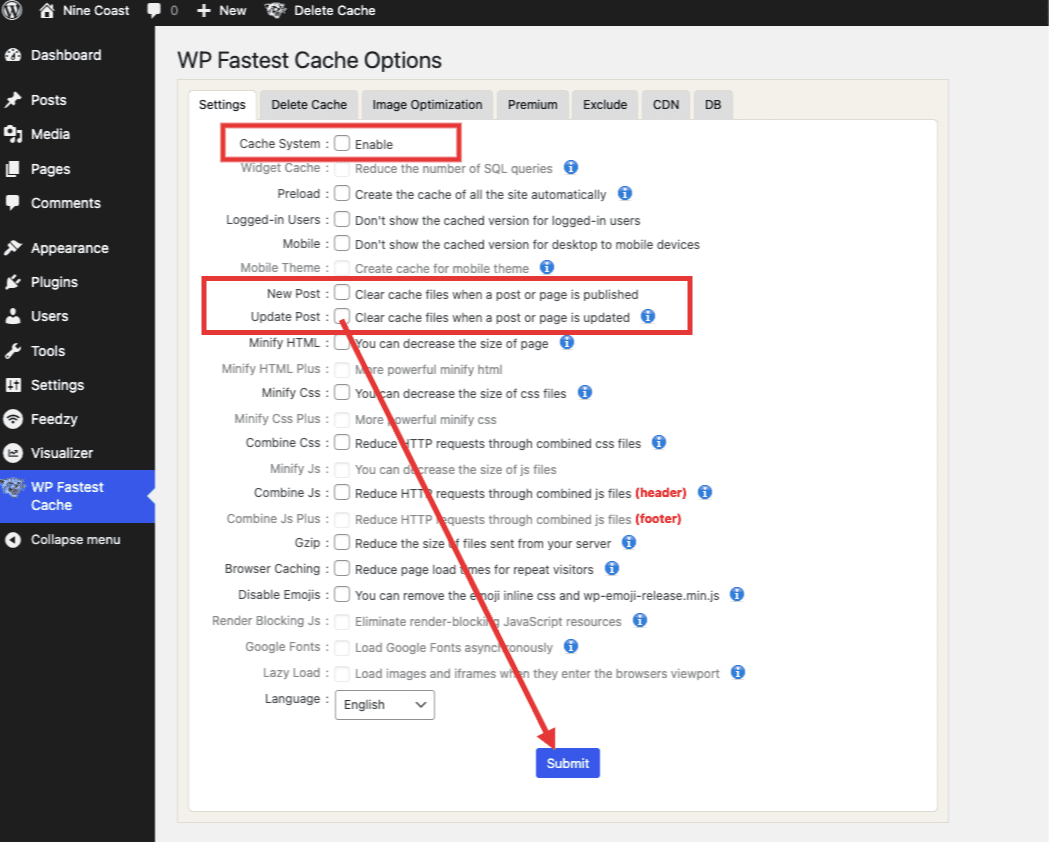Switch to the Image Optimization tab
The image size is (1049, 842).
tap(427, 105)
